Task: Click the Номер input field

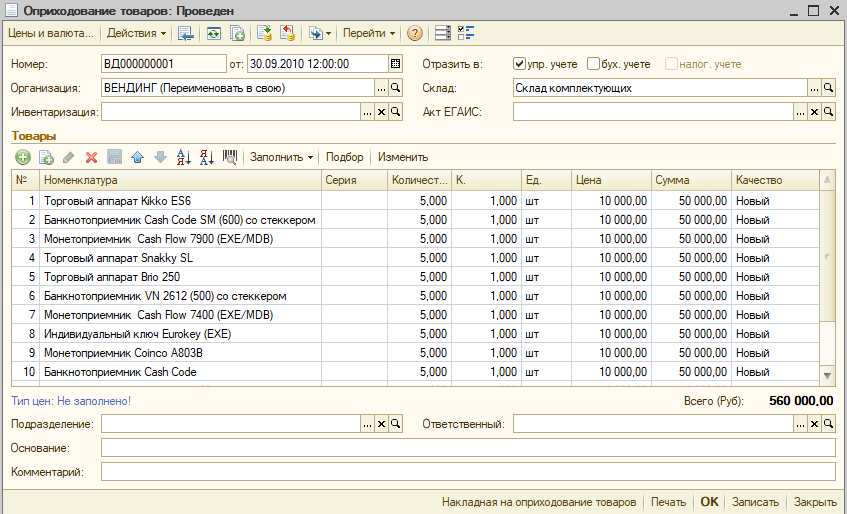Action: point(164,64)
